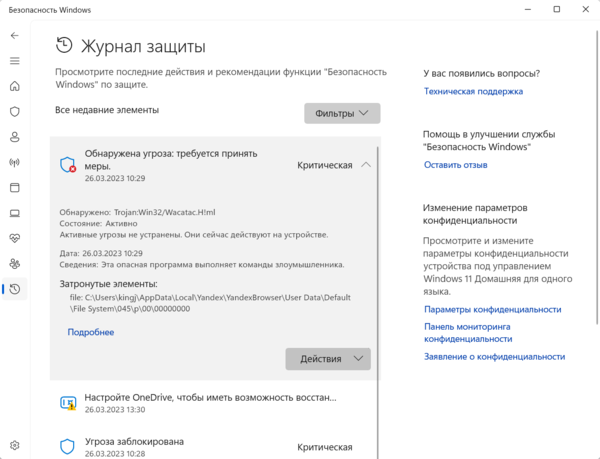Image resolution: width=600 pixels, height=459 pixels.
Task: Open the Действия dropdown button
Action: pyautogui.click(x=328, y=359)
